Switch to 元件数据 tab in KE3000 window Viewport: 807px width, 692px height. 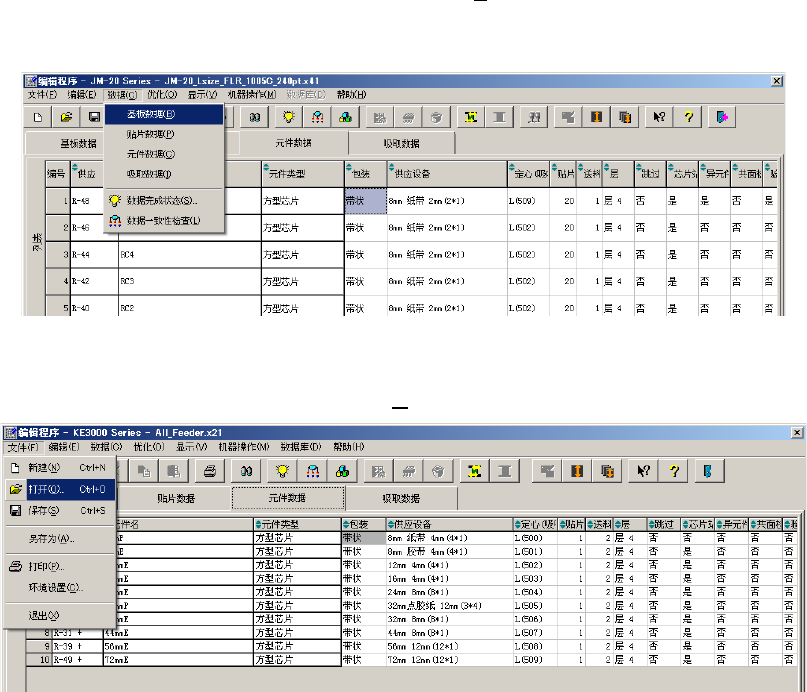pos(288,498)
